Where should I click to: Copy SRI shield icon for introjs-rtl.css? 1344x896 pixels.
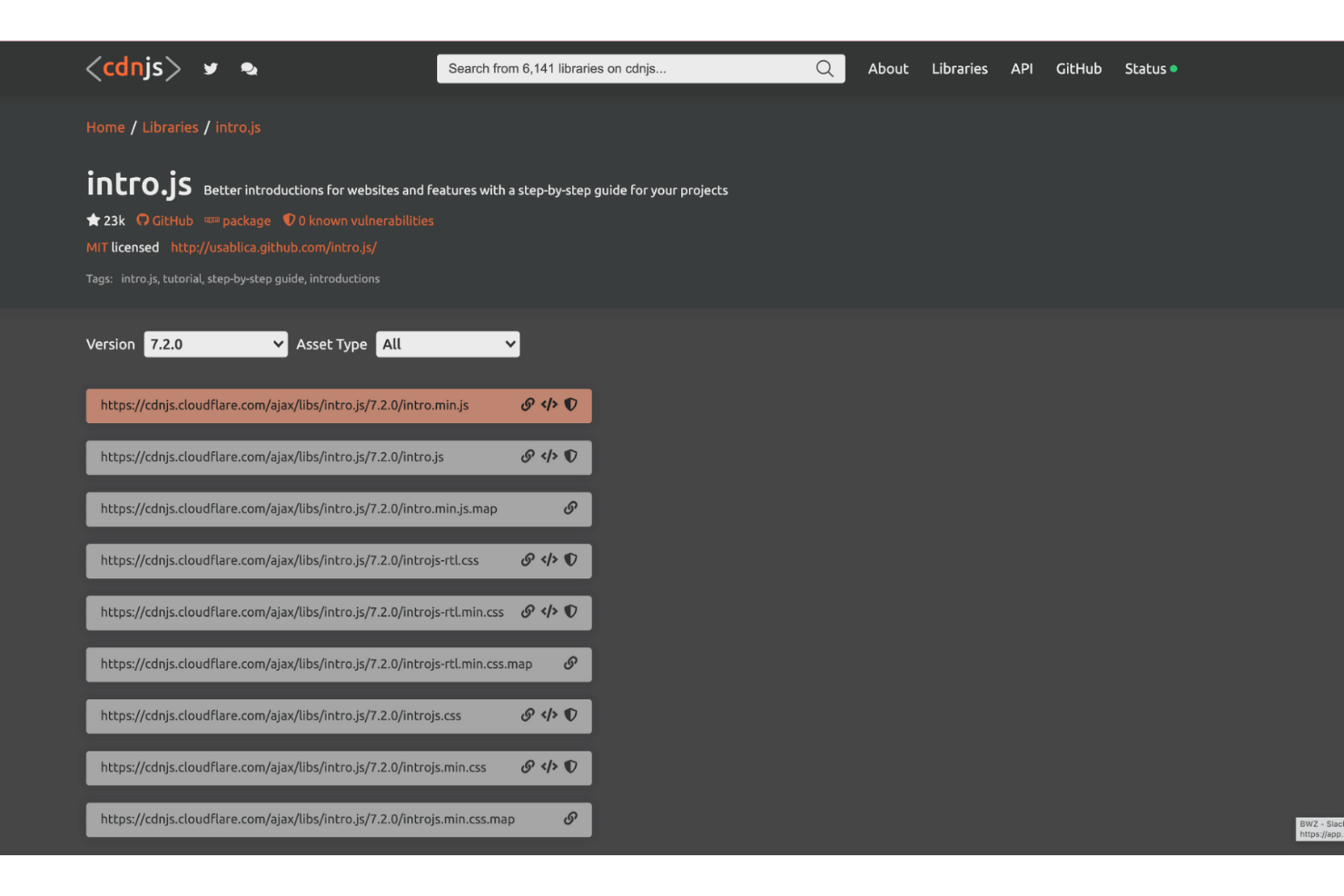571,560
